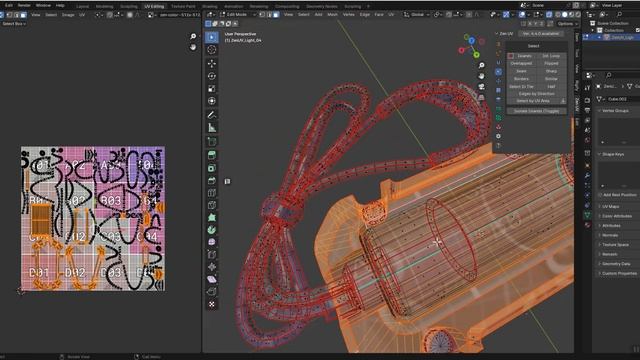640x360 pixels.
Task: Select the Add Cube tool
Action: click(x=211, y=142)
